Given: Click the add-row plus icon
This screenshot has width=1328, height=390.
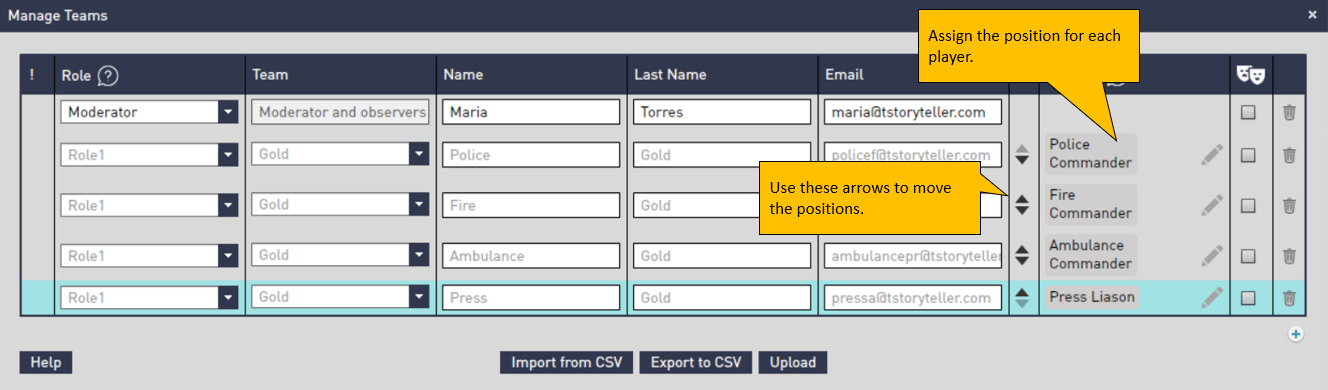Looking at the screenshot, I should pyautogui.click(x=1295, y=335).
